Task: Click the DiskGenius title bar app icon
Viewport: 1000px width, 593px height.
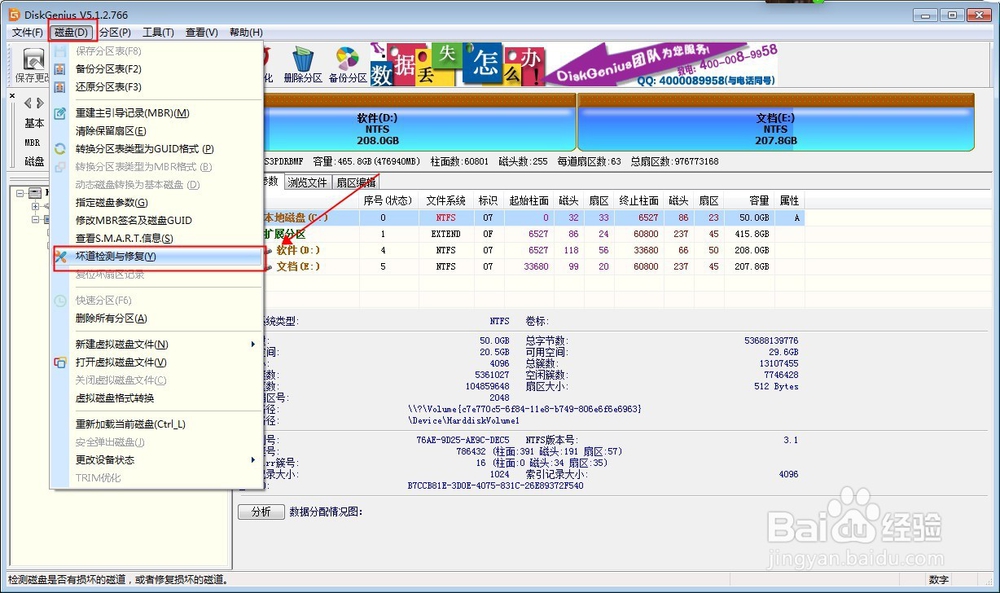Action: point(14,14)
